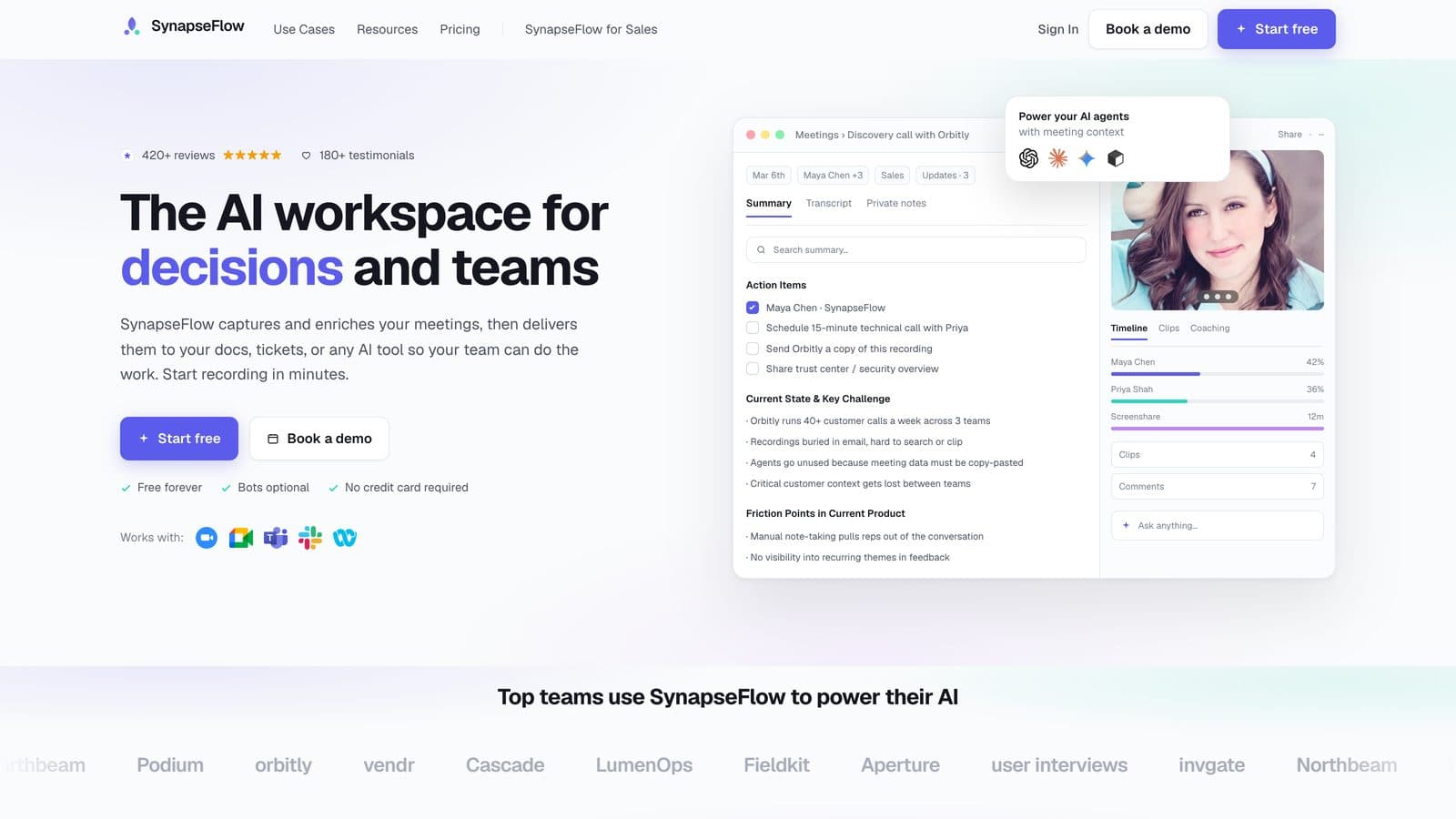Open the Use Cases menu
Image resolution: width=1456 pixels, height=819 pixels.
pos(304,29)
